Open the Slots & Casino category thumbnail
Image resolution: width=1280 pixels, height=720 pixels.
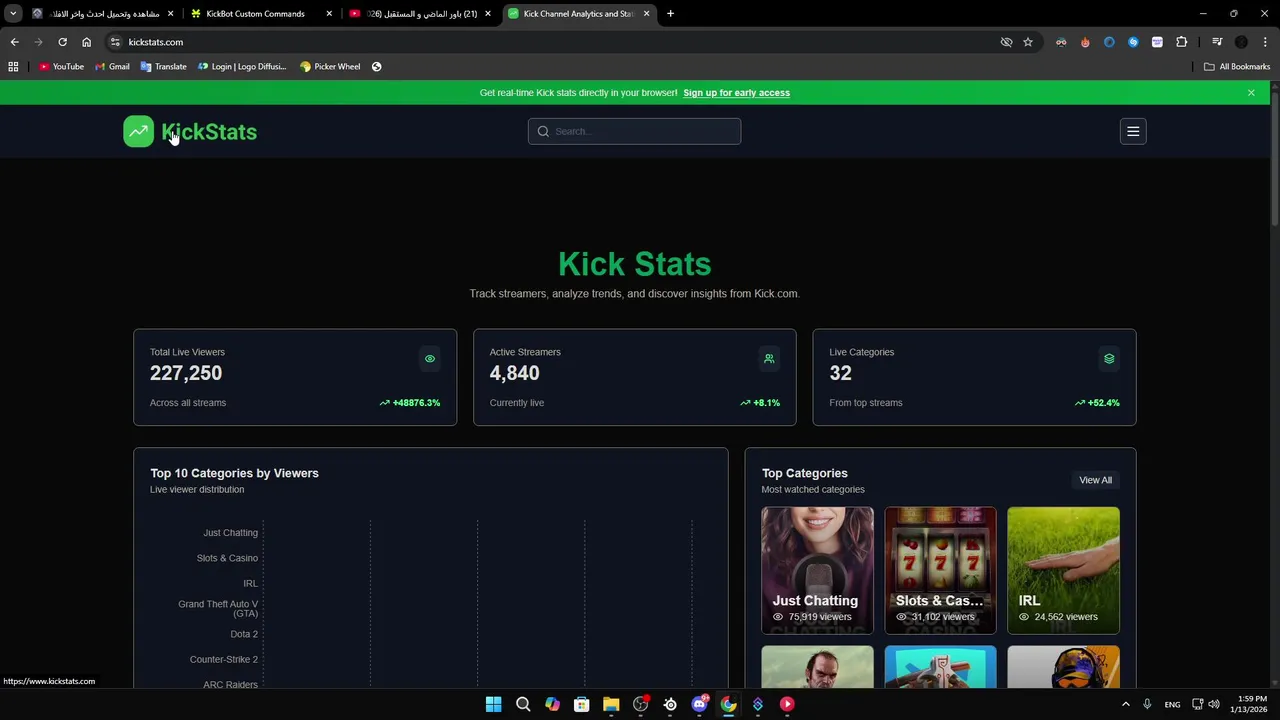pyautogui.click(x=940, y=570)
